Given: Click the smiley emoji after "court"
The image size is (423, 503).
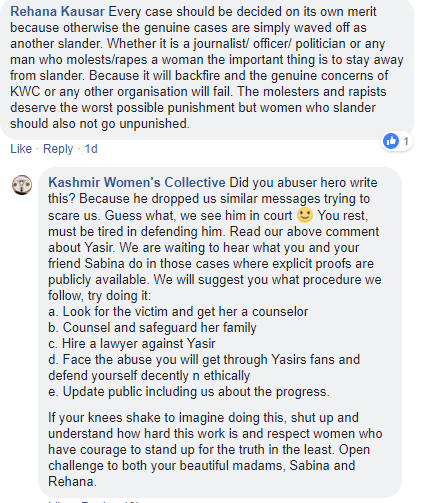Looking at the screenshot, I should click(x=305, y=215).
